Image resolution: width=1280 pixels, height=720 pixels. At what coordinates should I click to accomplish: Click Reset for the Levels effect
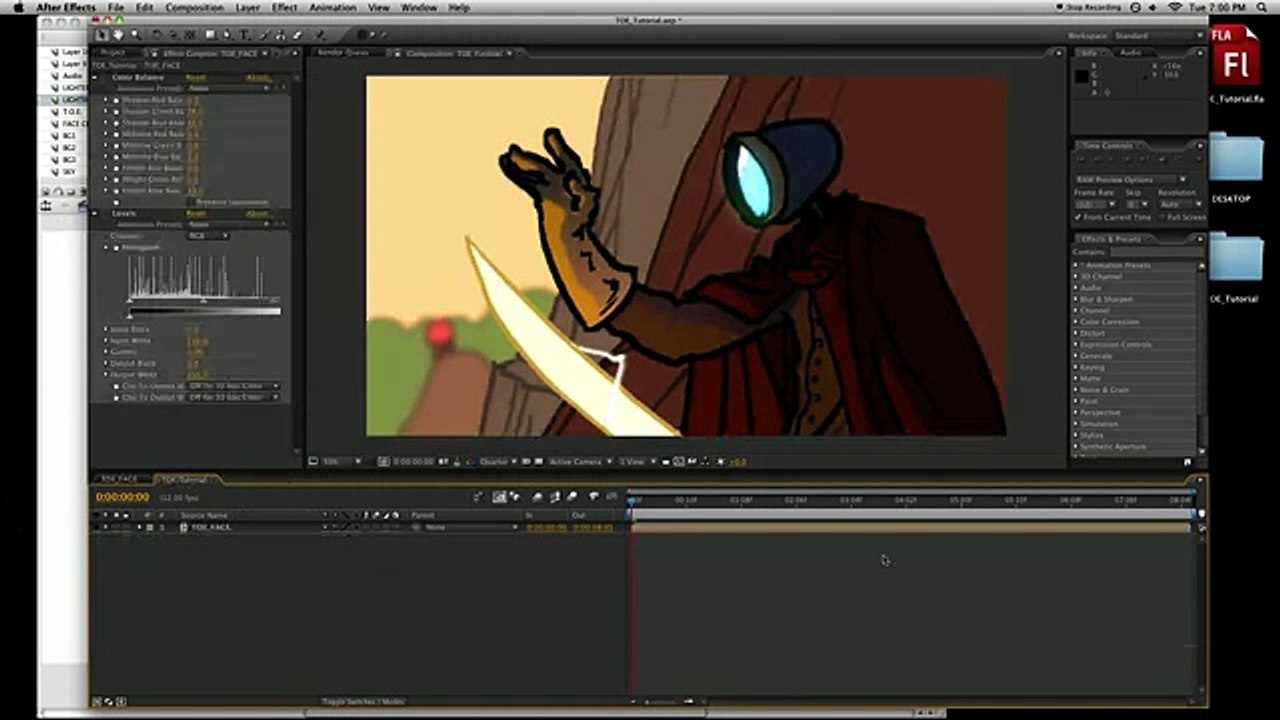pos(196,213)
